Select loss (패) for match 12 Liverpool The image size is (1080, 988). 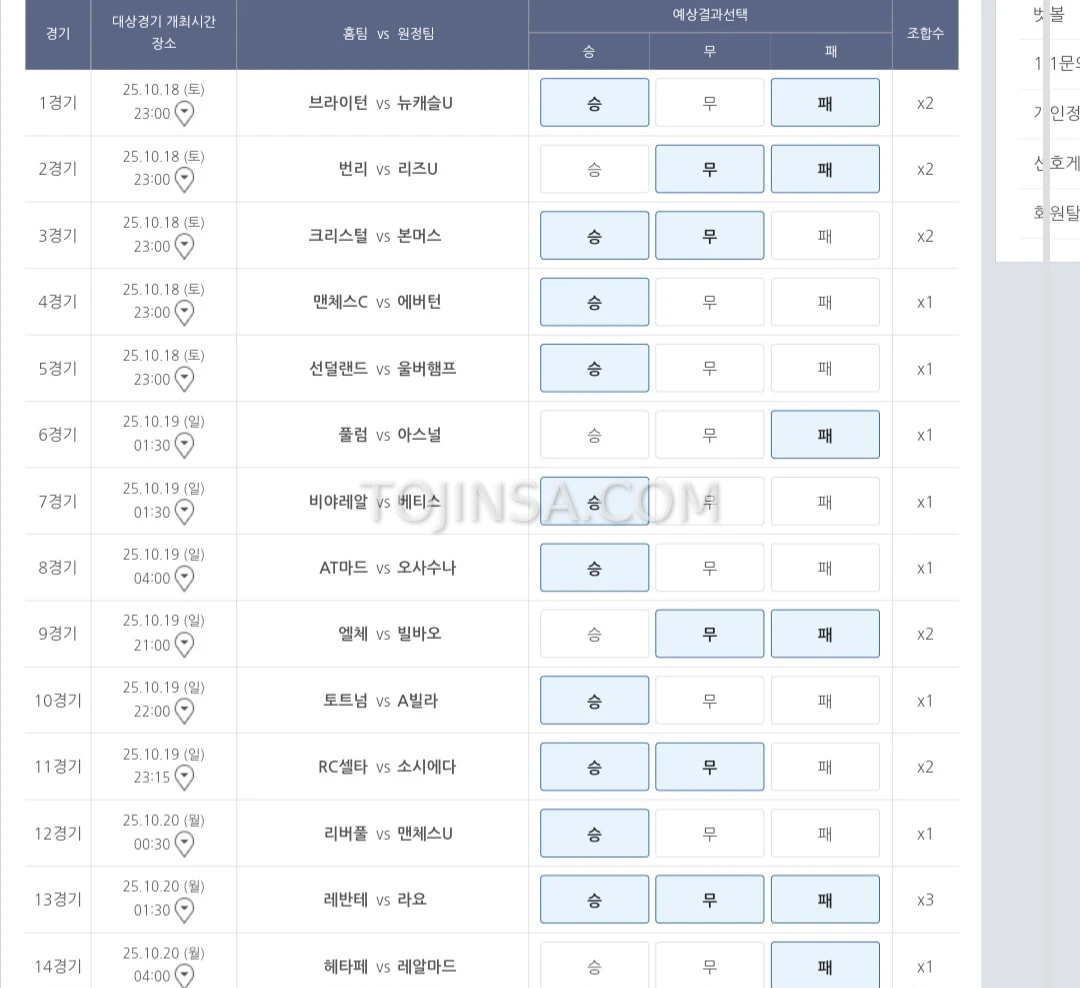[825, 833]
